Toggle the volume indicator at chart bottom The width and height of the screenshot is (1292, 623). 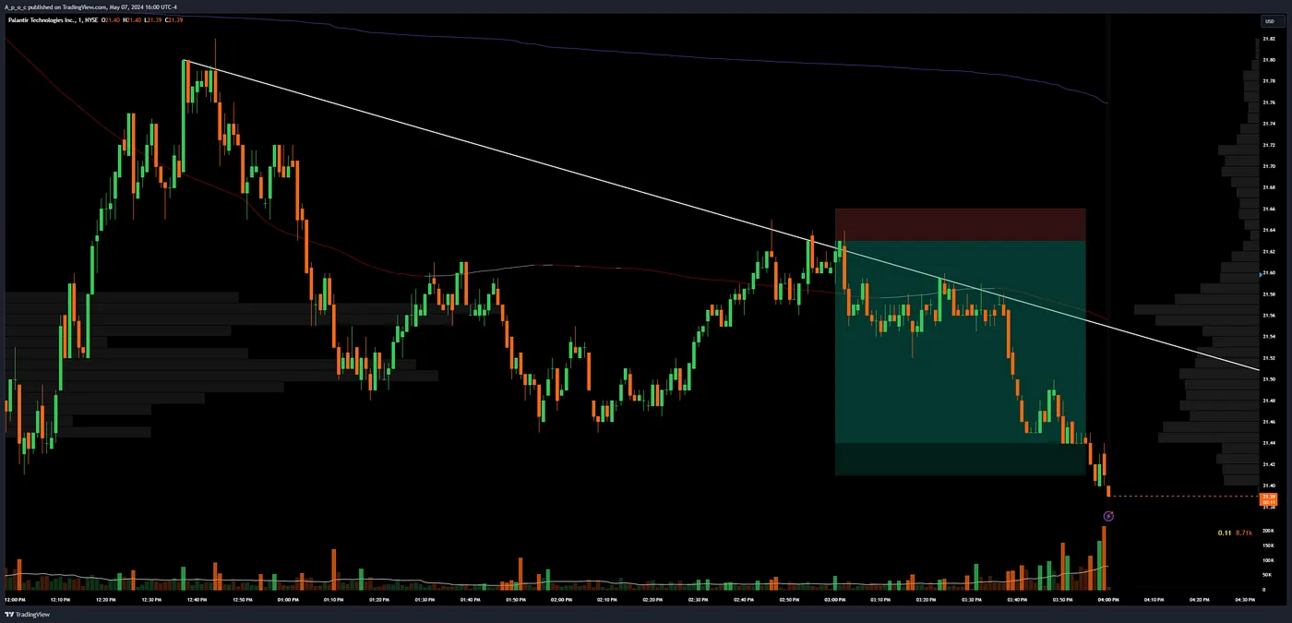[500, 580]
